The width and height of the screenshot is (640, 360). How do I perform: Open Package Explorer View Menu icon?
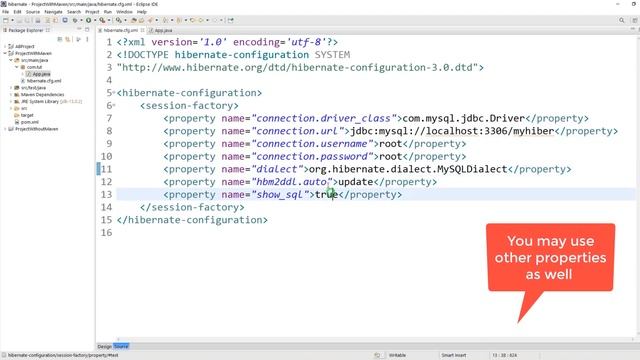click(87, 39)
